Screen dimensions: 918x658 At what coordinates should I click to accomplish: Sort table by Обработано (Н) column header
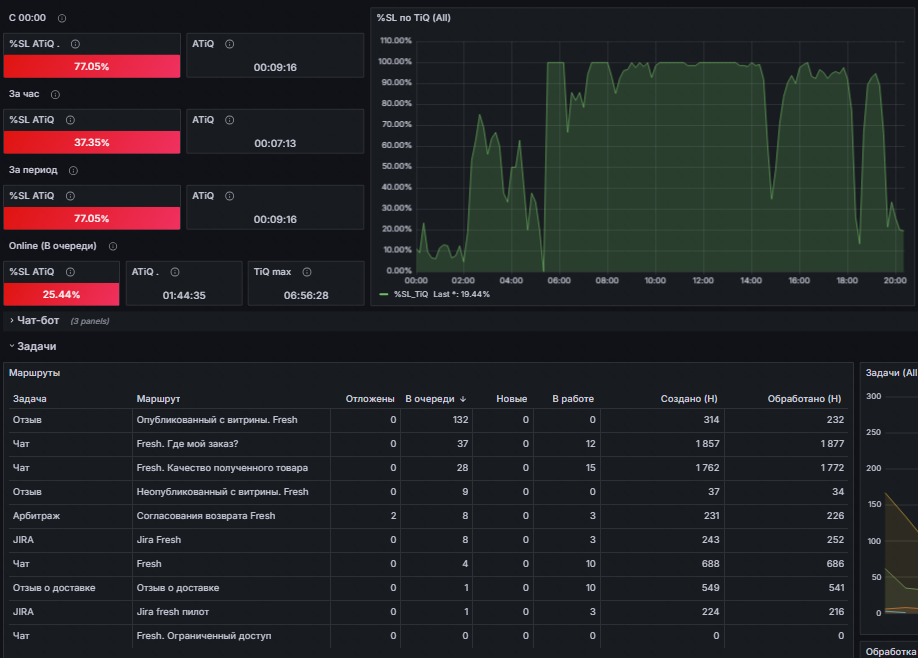(804, 399)
